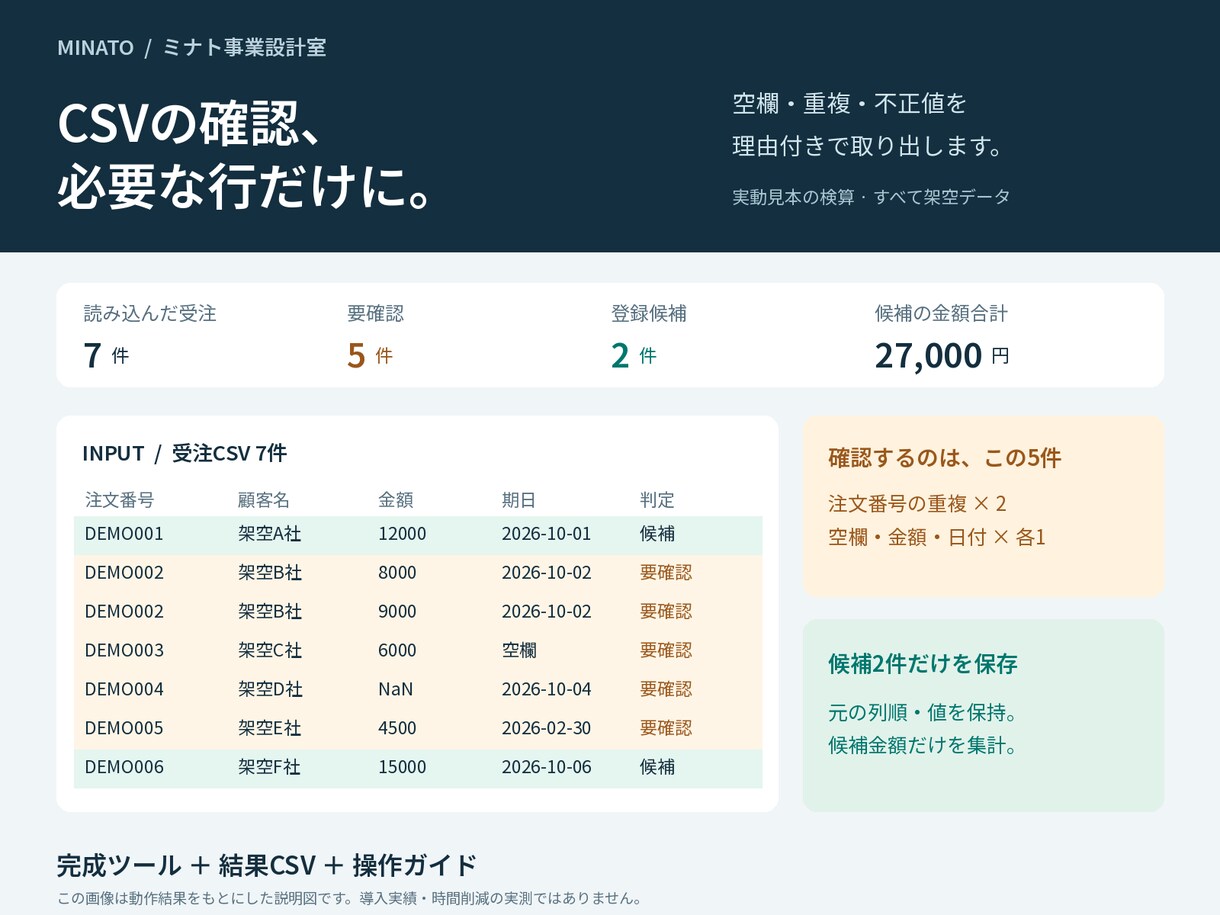1220x915 pixels.
Task: Click the '金額' column header
Action: [x=396, y=500]
